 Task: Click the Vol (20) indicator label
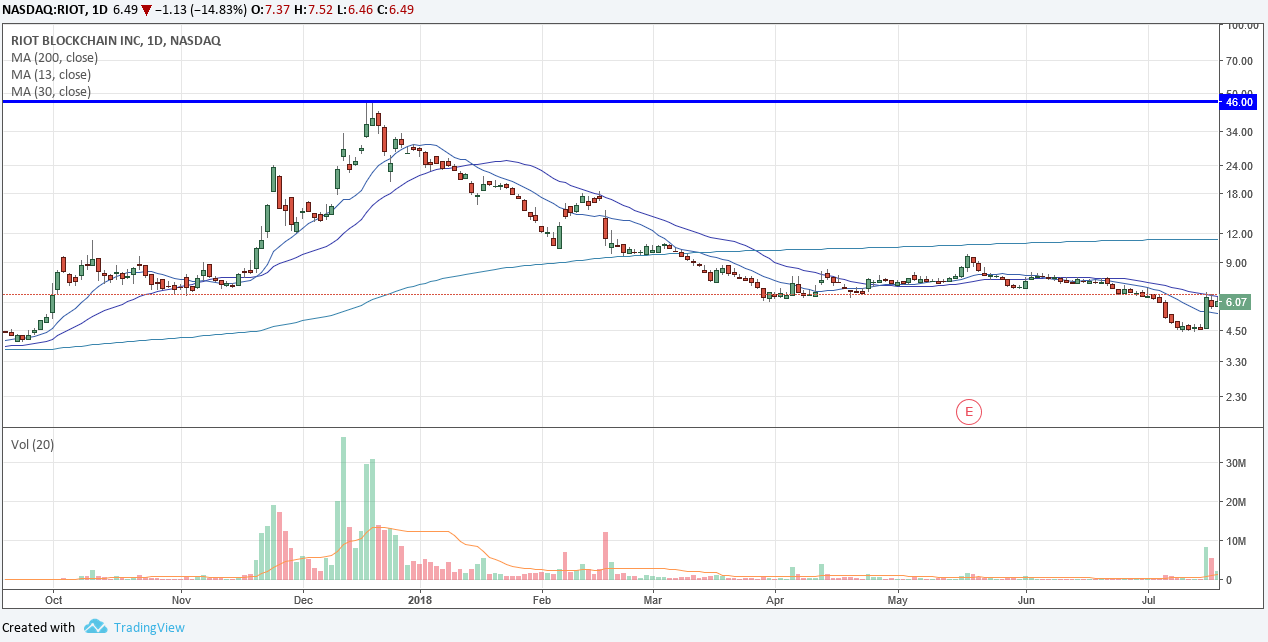(34, 443)
